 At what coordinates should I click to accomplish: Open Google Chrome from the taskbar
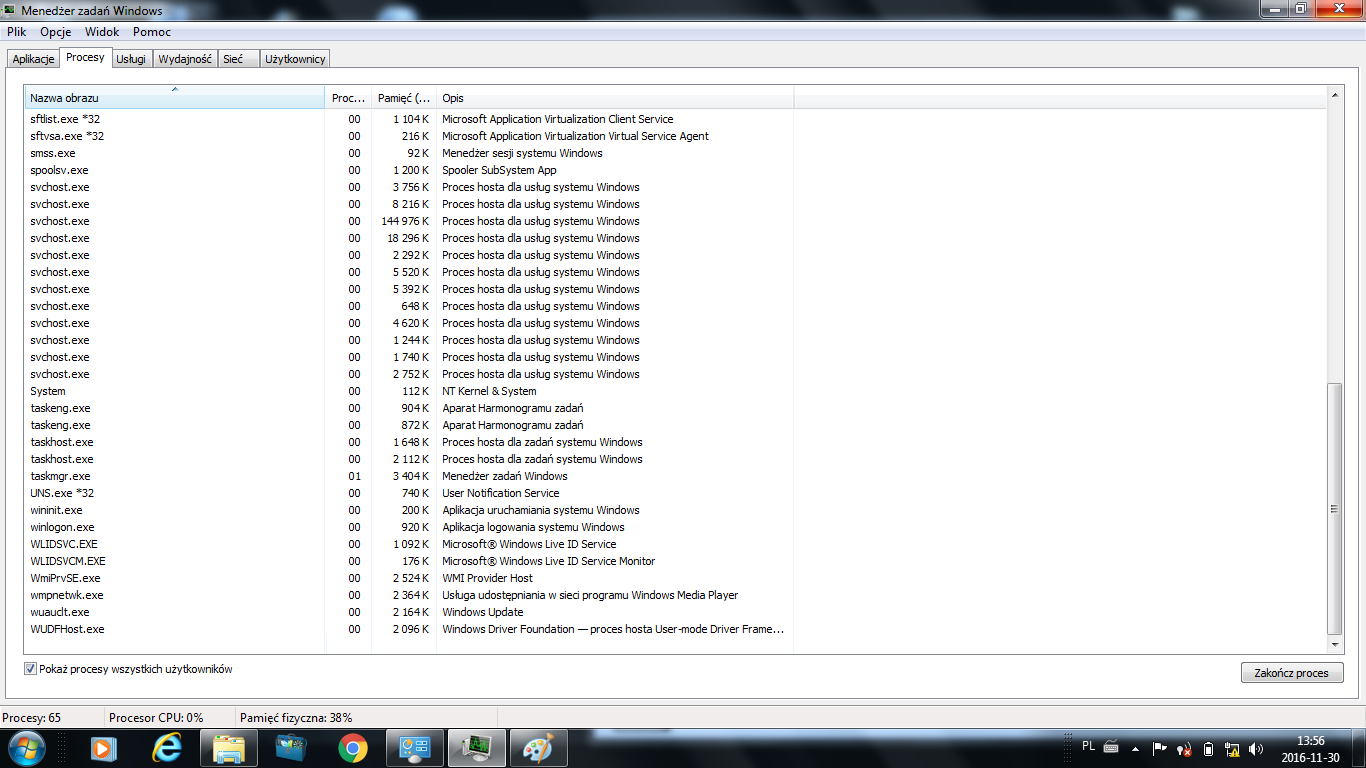pos(352,748)
